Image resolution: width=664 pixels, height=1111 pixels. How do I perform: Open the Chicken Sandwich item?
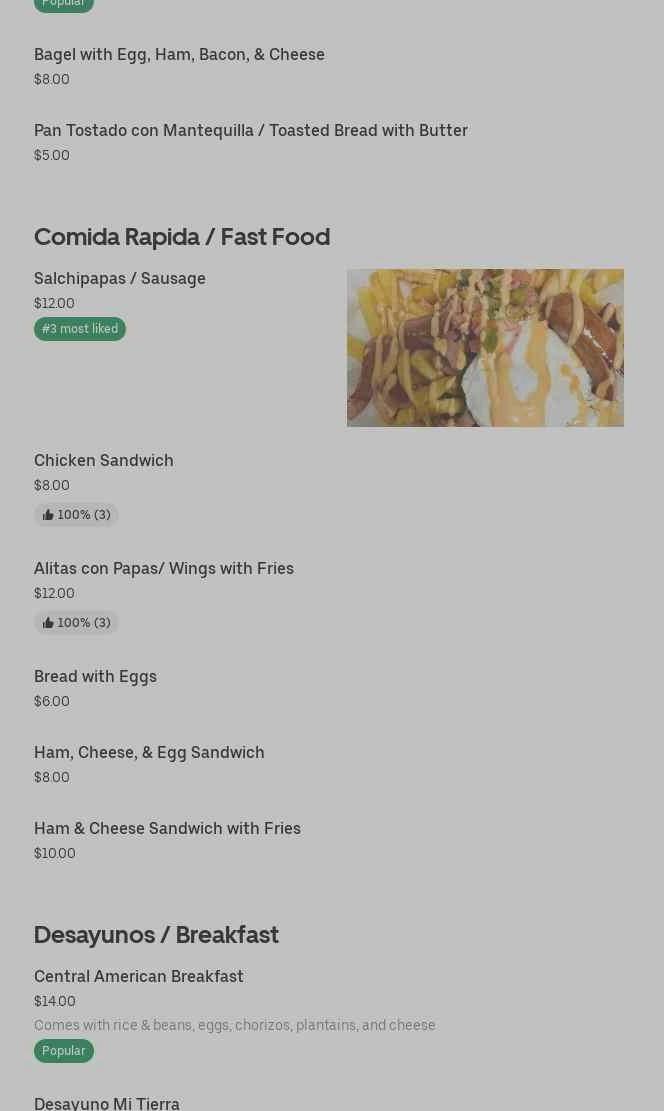(x=104, y=460)
